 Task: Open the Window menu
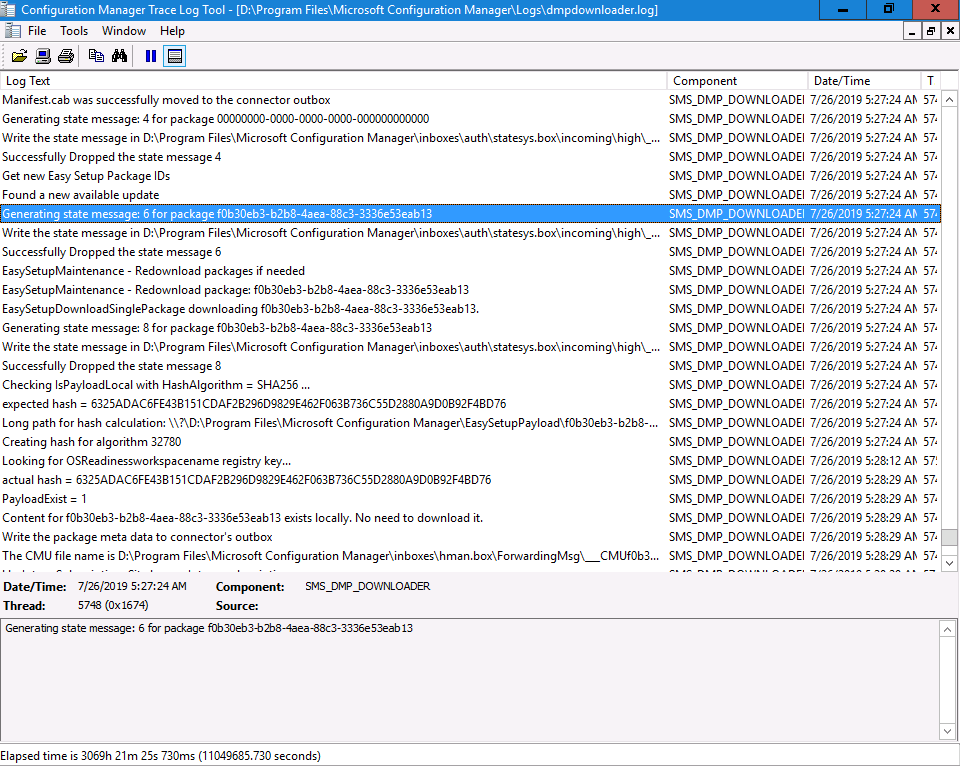click(x=124, y=31)
